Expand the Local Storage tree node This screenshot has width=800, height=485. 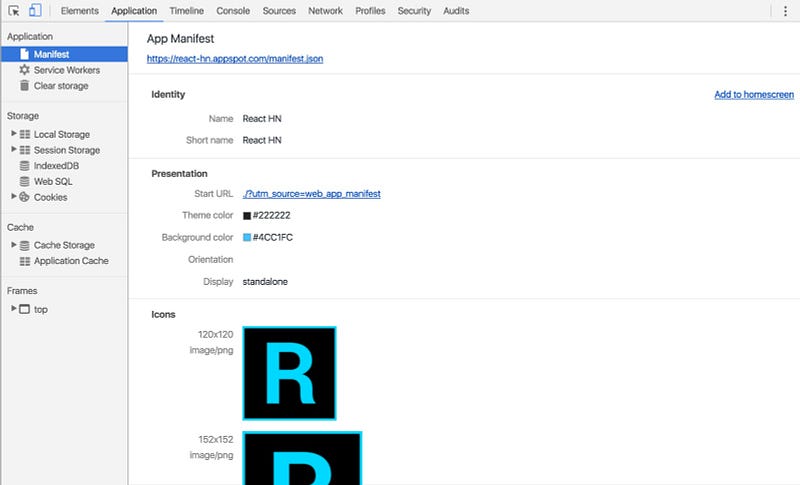coord(14,134)
